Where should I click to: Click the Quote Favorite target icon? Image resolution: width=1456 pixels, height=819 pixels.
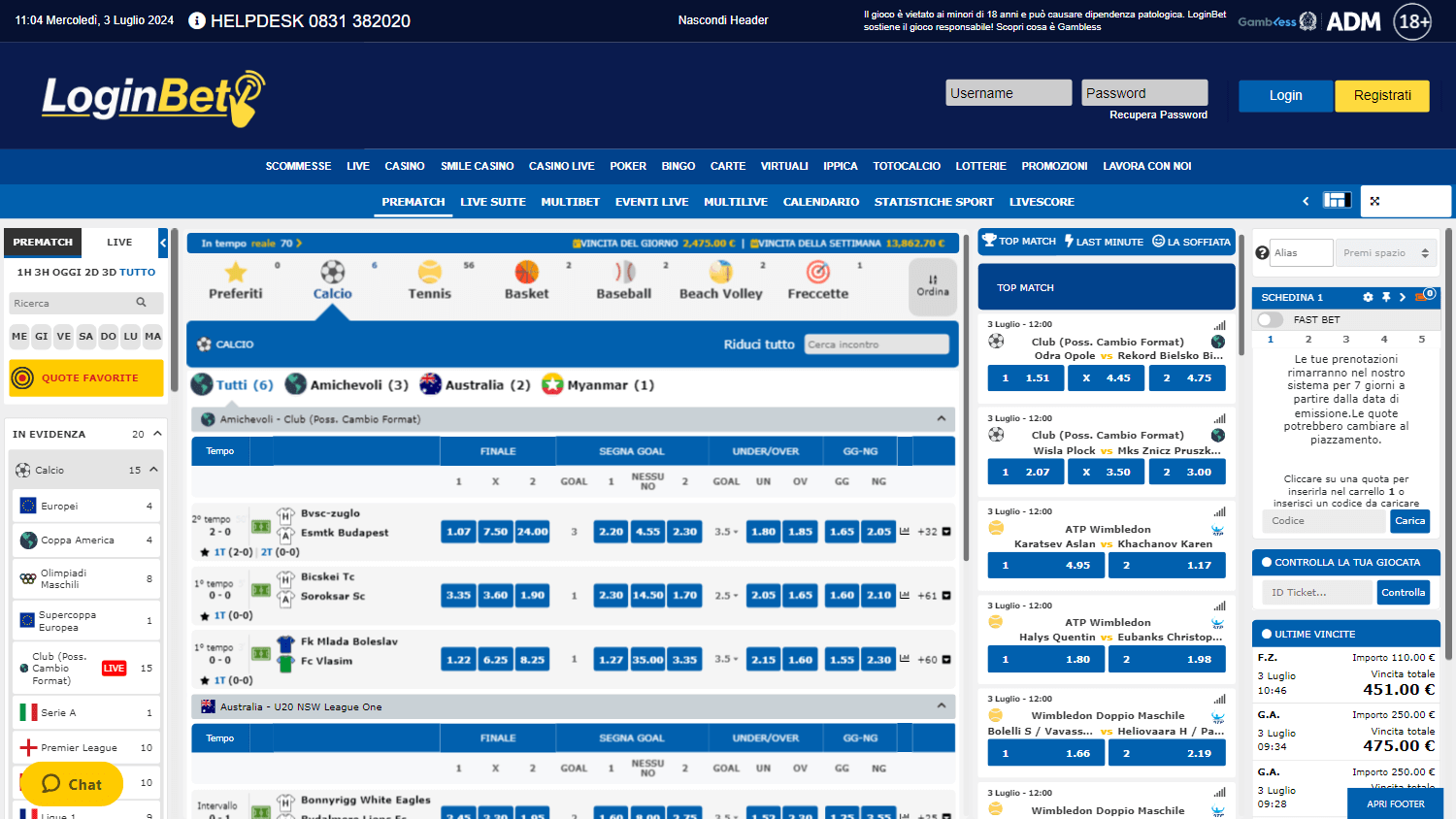pyautogui.click(x=23, y=377)
